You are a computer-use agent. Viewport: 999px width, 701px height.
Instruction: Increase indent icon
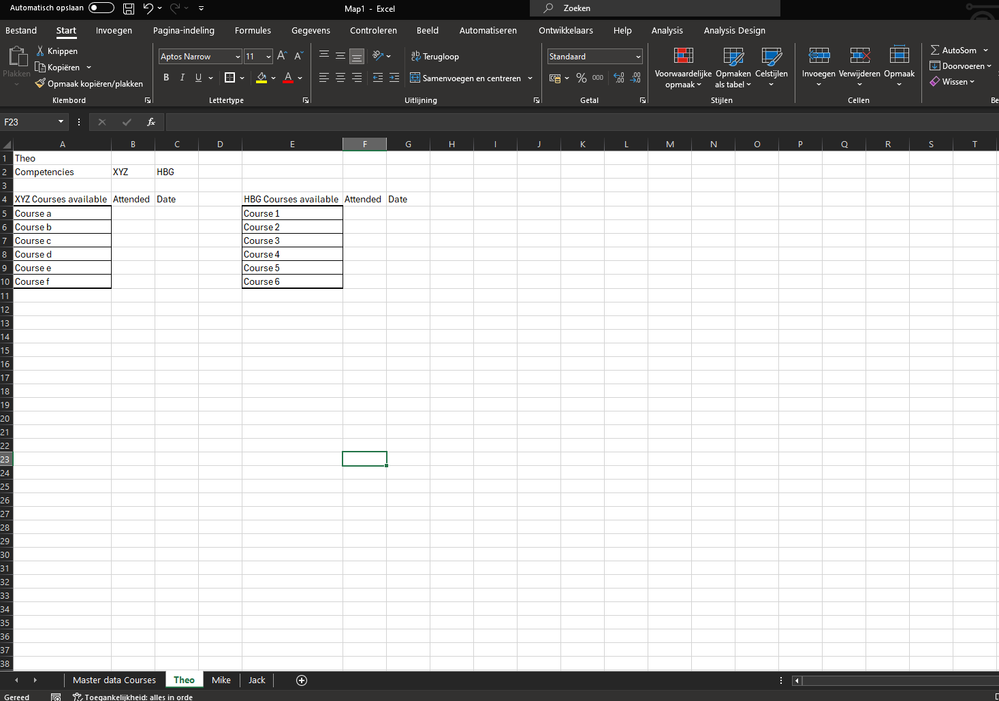[394, 78]
